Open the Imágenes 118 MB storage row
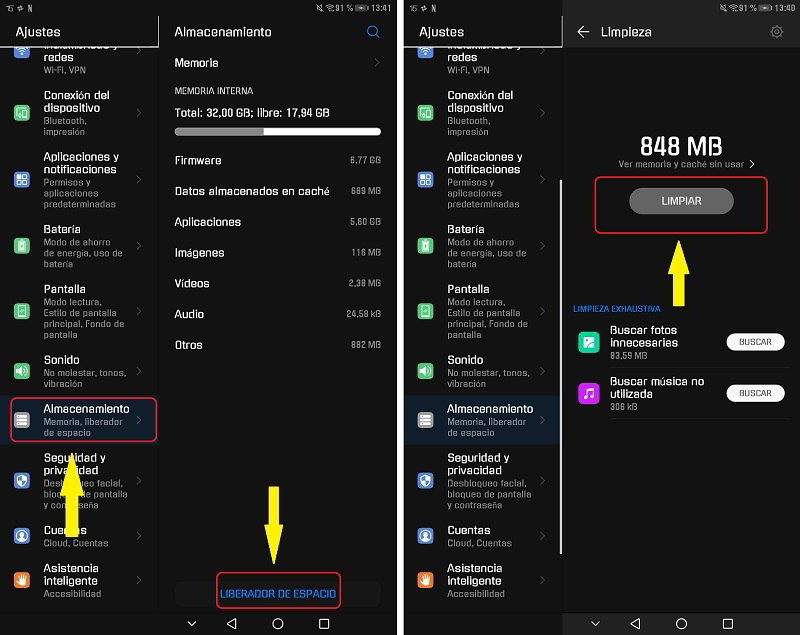Viewport: 800px width, 635px height. click(277, 253)
